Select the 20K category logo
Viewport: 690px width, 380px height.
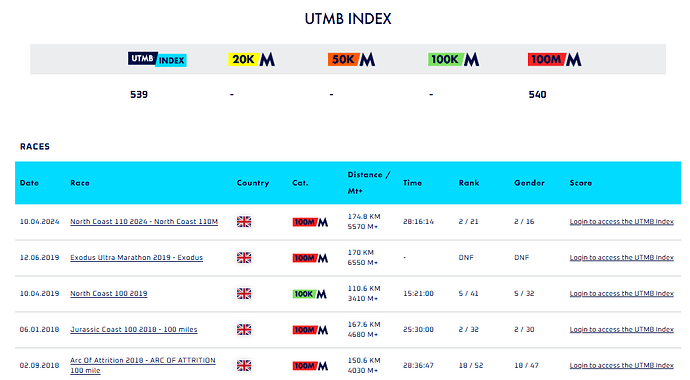coord(251,59)
